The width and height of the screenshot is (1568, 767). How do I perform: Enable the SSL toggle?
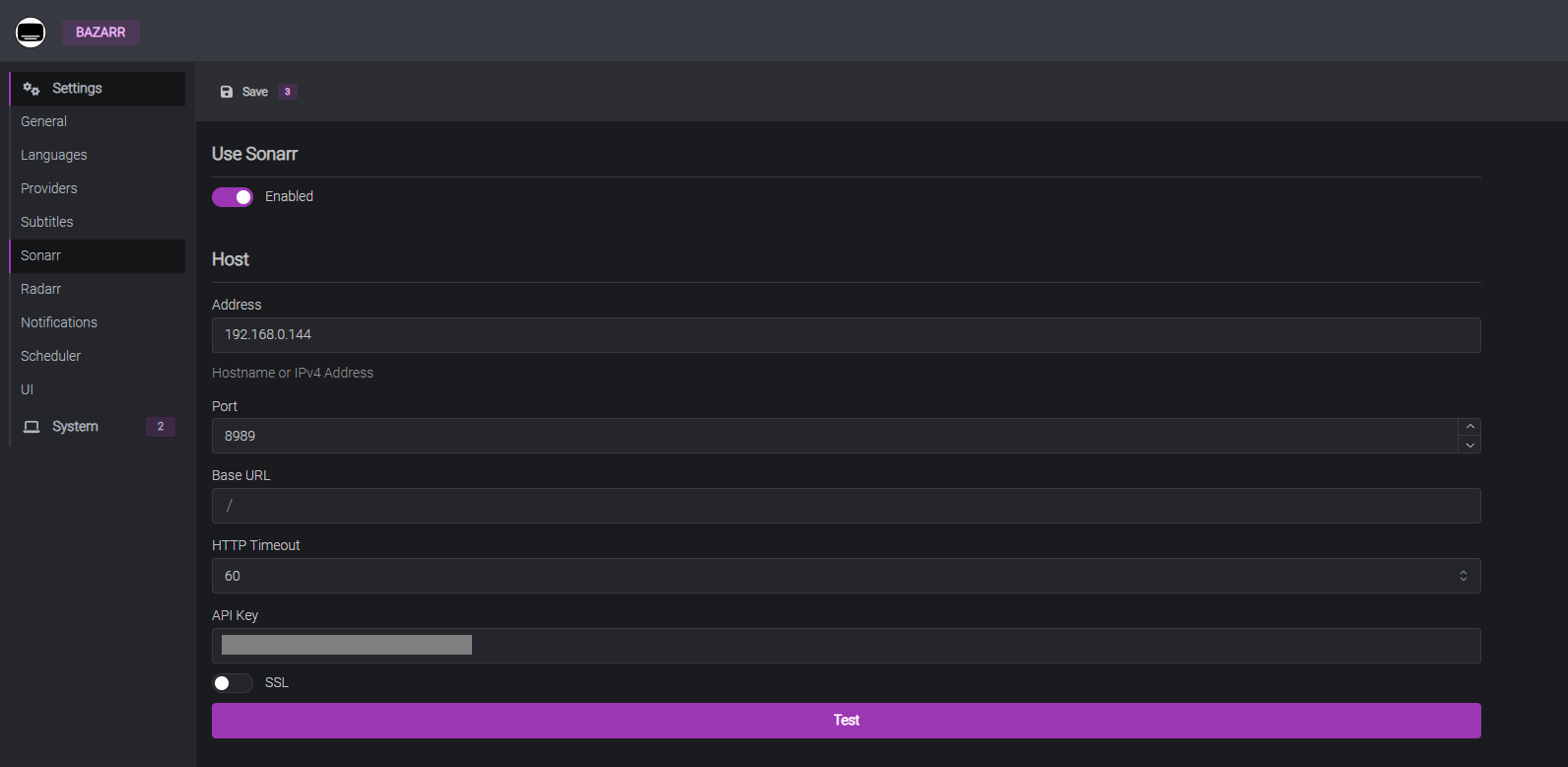pyautogui.click(x=232, y=682)
